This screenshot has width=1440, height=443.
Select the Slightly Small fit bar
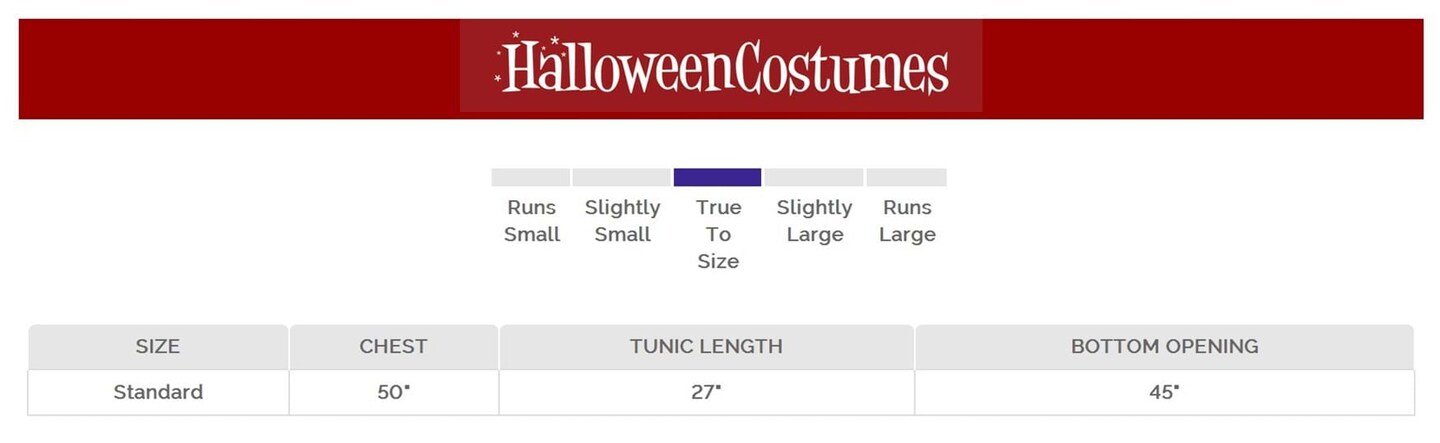[621, 178]
